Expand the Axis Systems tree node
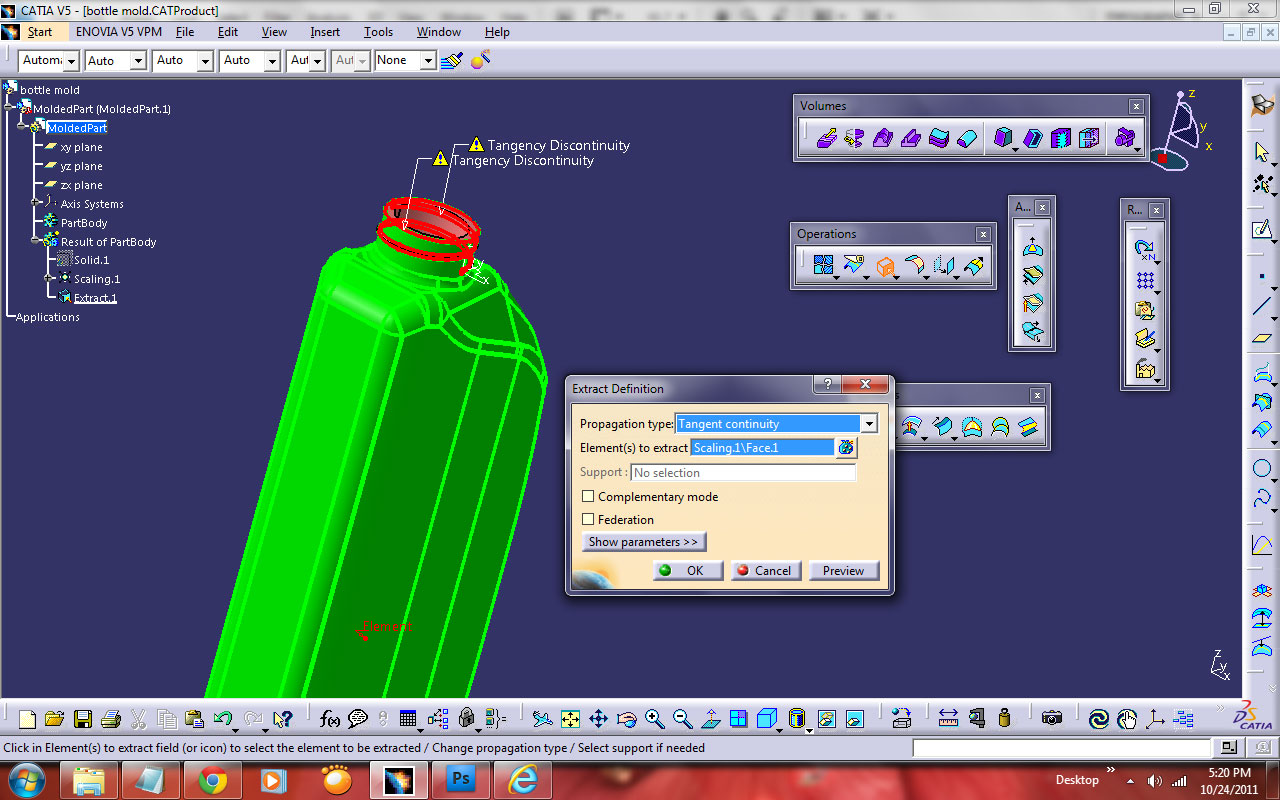 [36, 204]
